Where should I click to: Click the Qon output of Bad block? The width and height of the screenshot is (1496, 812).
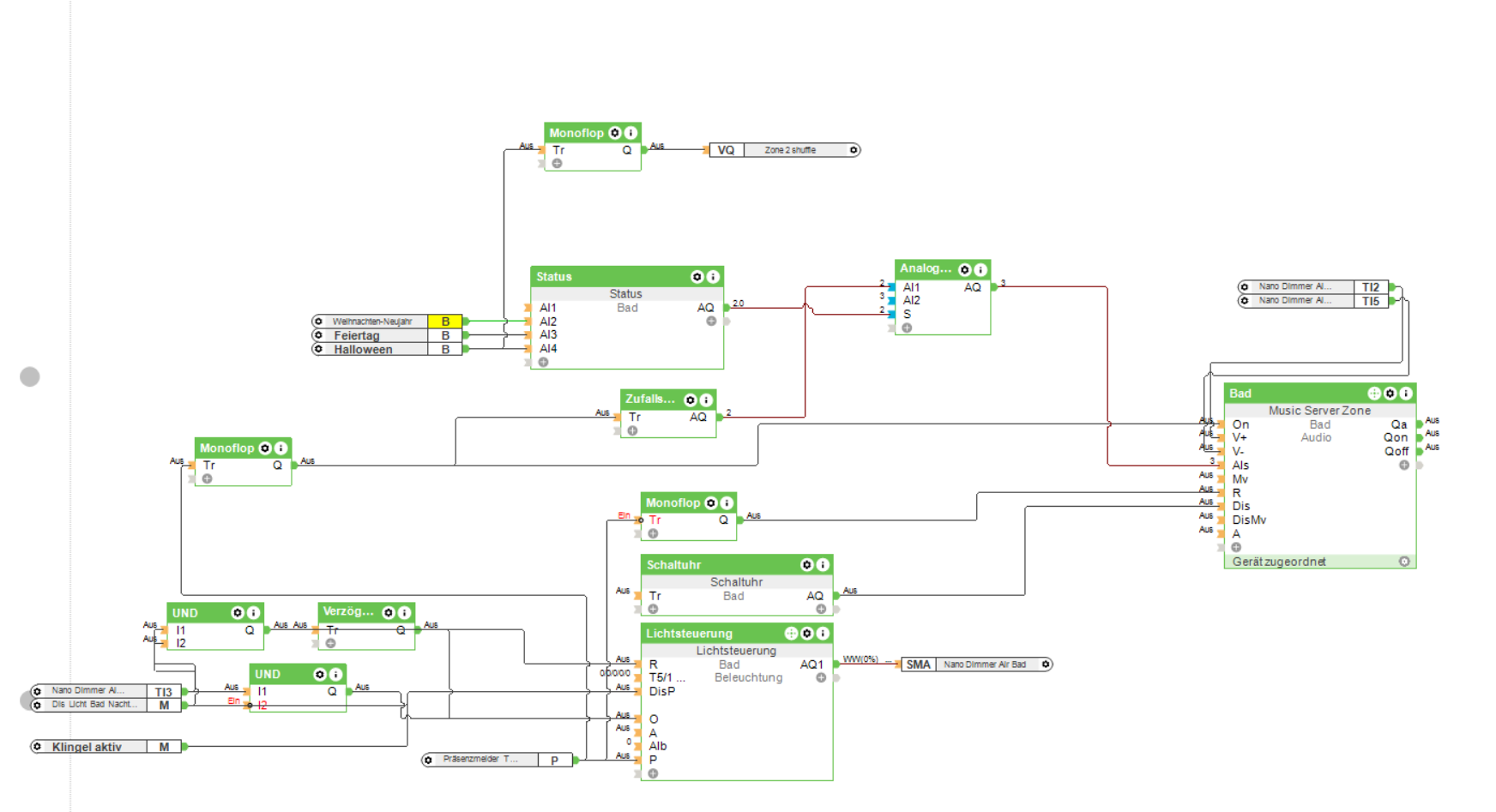[1396, 438]
